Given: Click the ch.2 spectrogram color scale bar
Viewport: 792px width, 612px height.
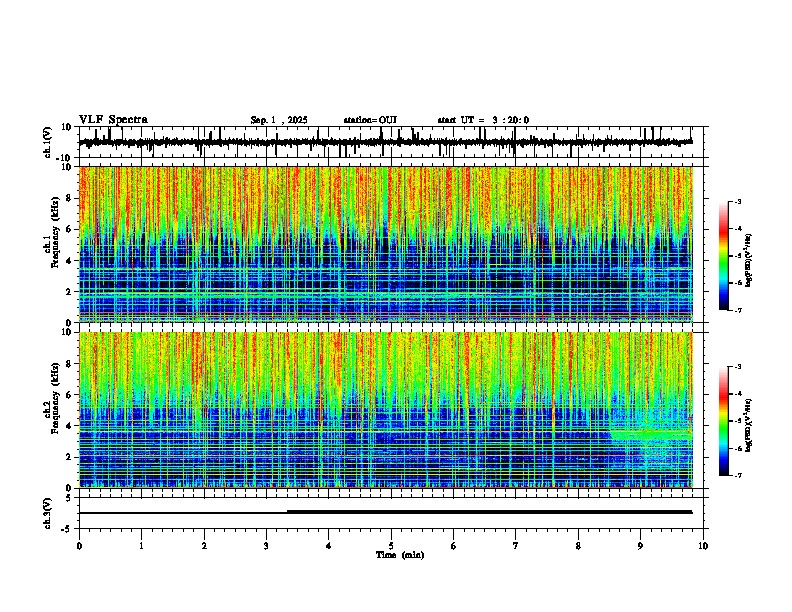Looking at the screenshot, I should click(x=724, y=421).
